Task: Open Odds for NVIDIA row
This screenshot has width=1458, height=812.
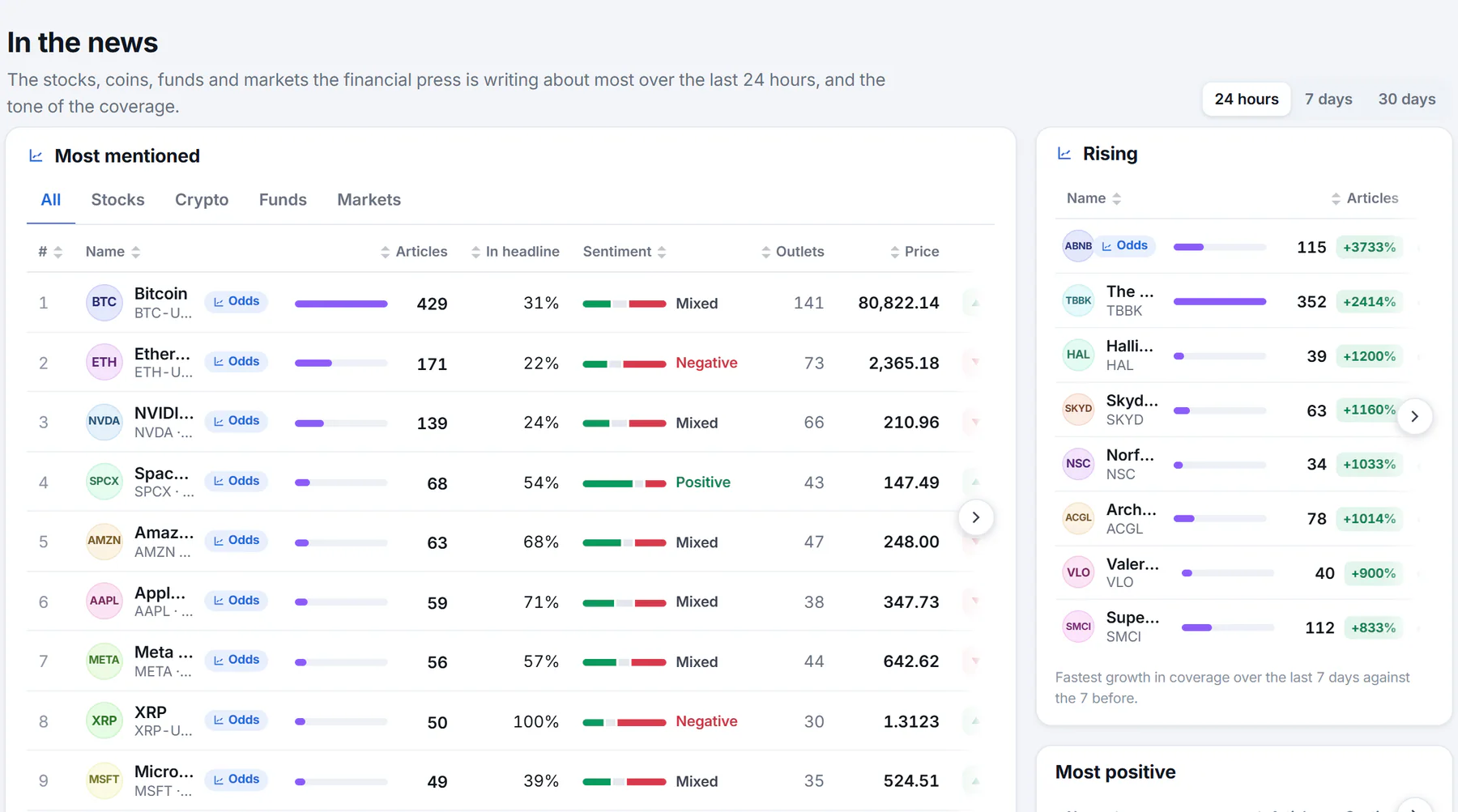Action: pyautogui.click(x=236, y=421)
